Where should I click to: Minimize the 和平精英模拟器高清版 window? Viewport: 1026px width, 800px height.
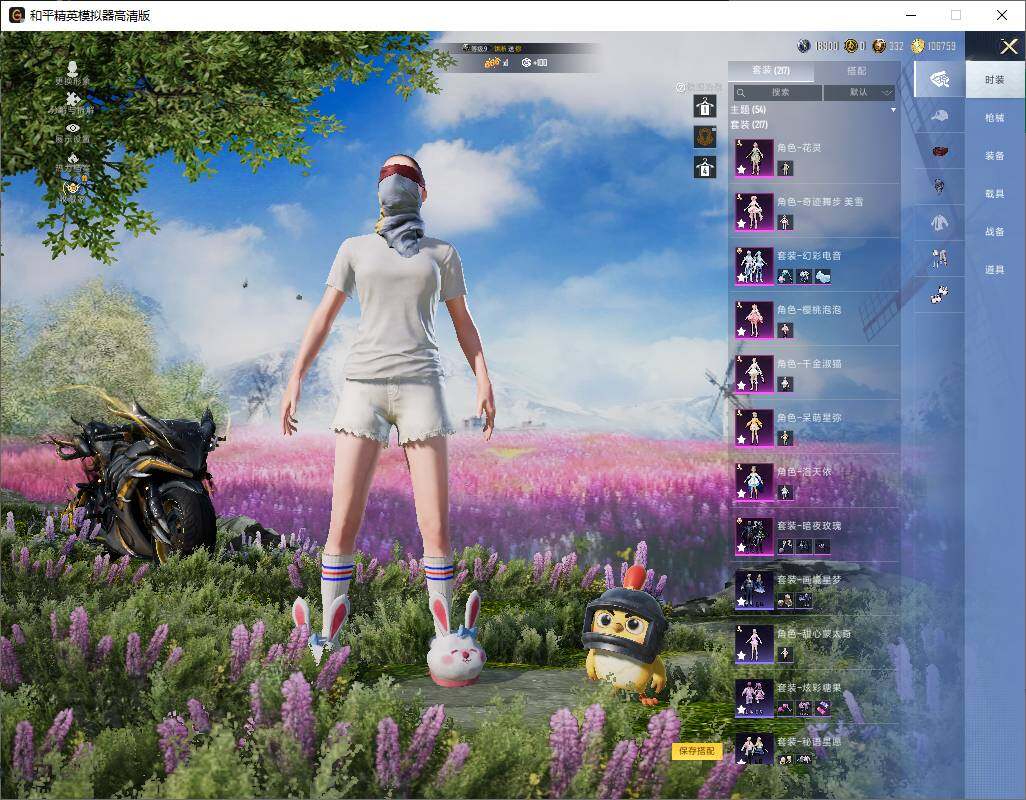click(x=911, y=15)
